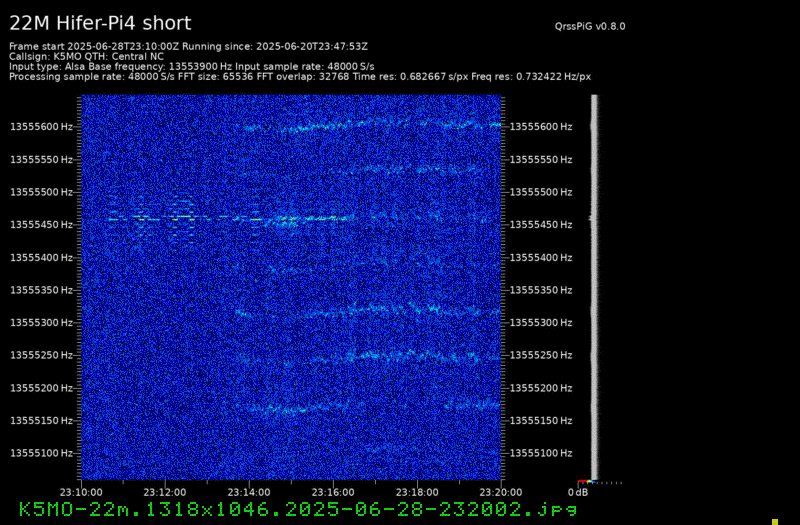This screenshot has height=525, width=800.
Task: Click "Input sample rate: 48000 S/s" text
Action: (x=305, y=67)
